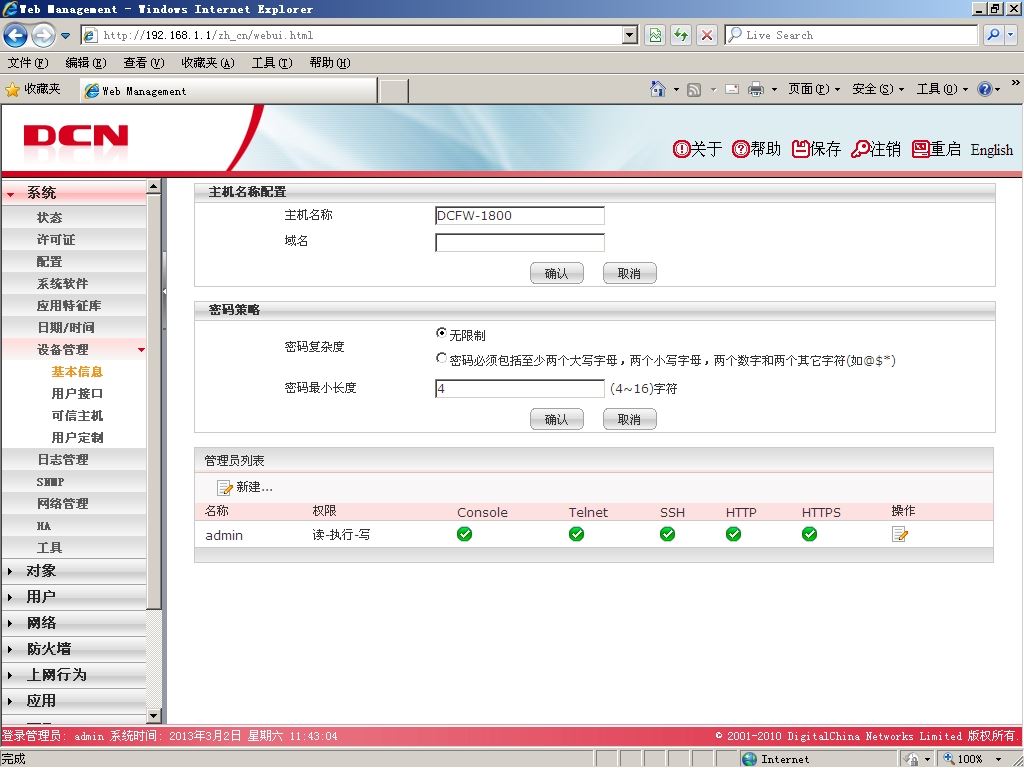This screenshot has width=1024, height=768.
Task: Open the 帮助(H) menu in menu bar
Action: [330, 63]
